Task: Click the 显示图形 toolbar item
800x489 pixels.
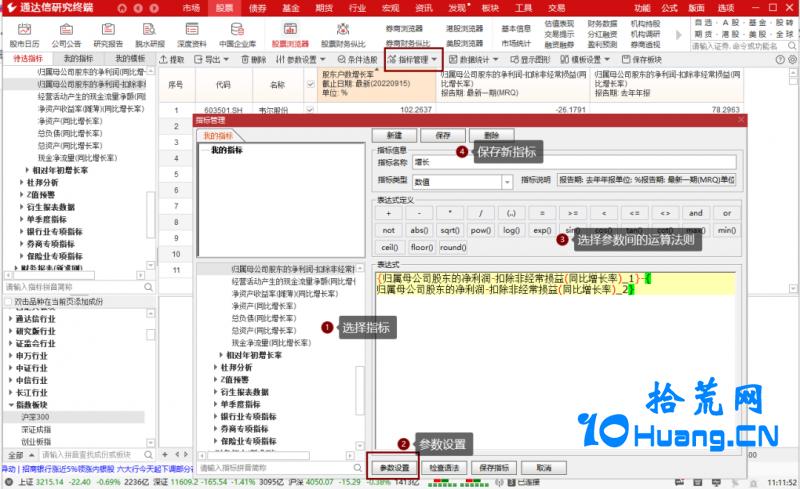Action: 530,60
